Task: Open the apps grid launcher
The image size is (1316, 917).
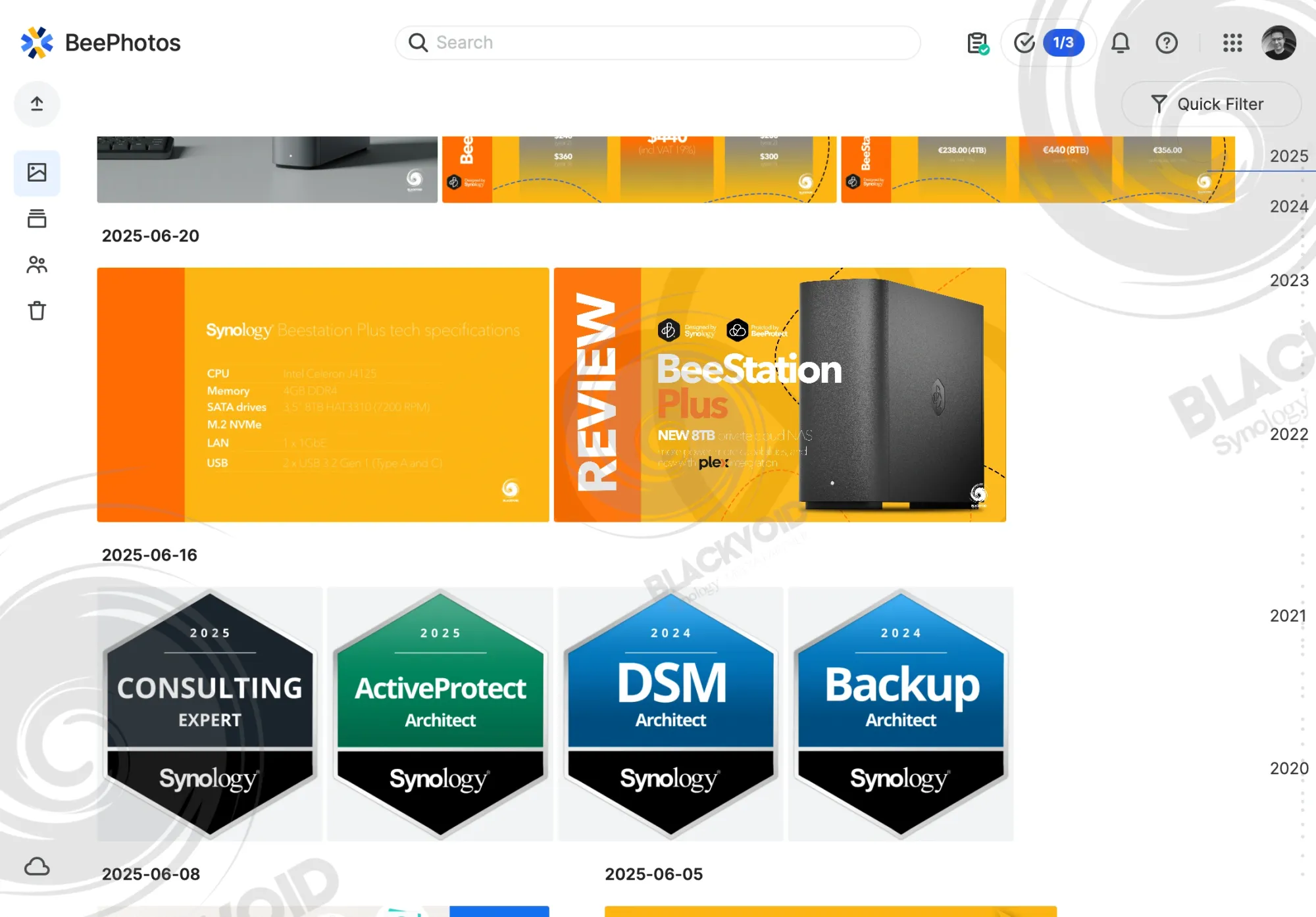Action: point(1232,43)
